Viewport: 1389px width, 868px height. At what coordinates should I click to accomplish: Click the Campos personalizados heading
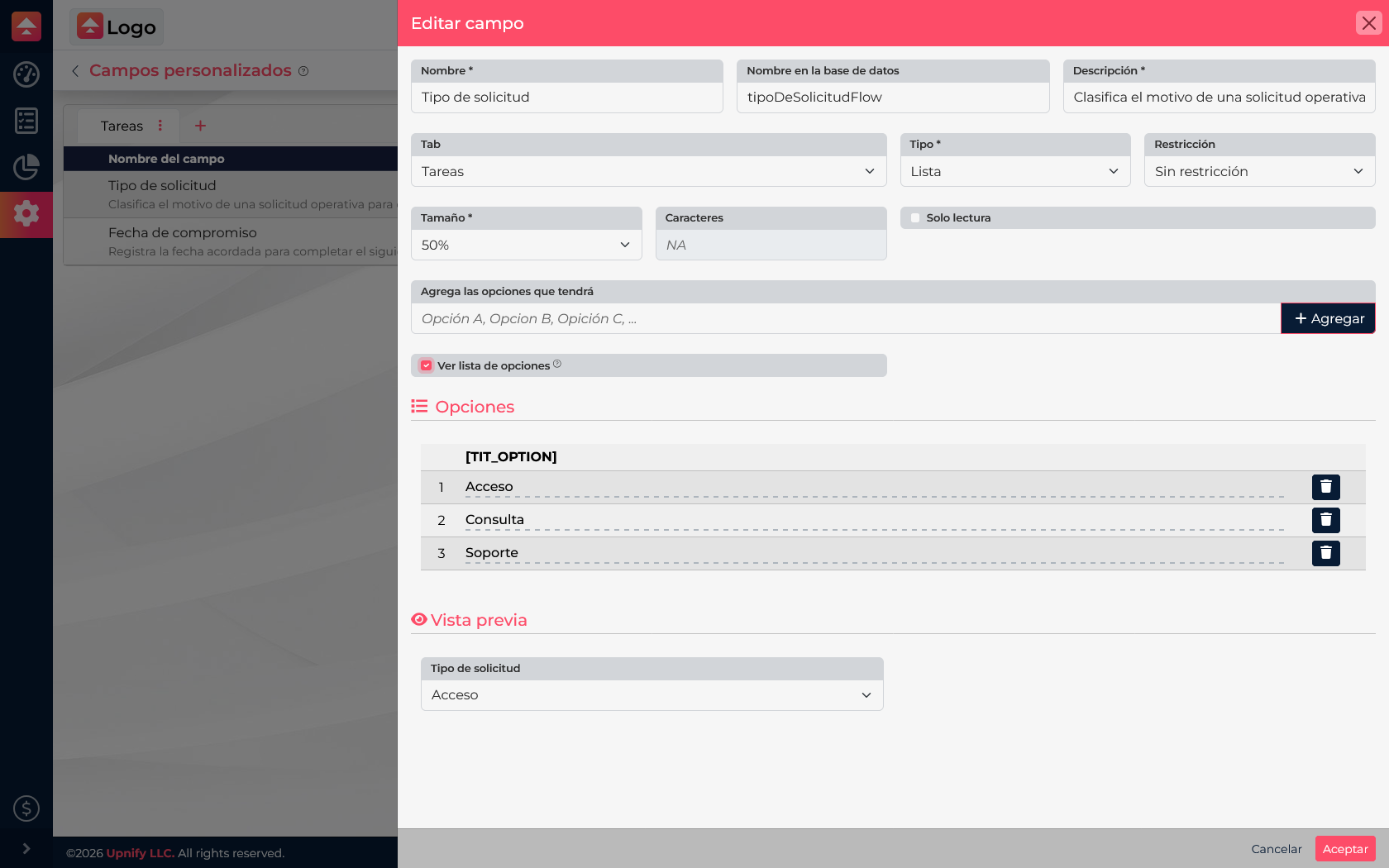coord(190,70)
